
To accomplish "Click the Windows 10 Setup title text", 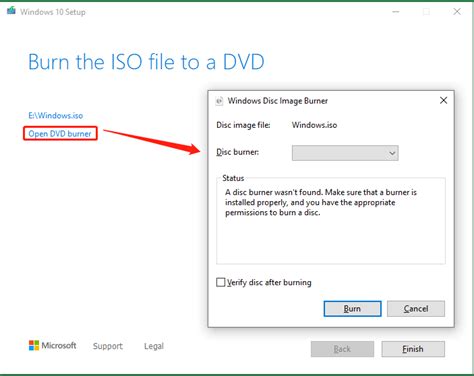I will click(x=53, y=12).
